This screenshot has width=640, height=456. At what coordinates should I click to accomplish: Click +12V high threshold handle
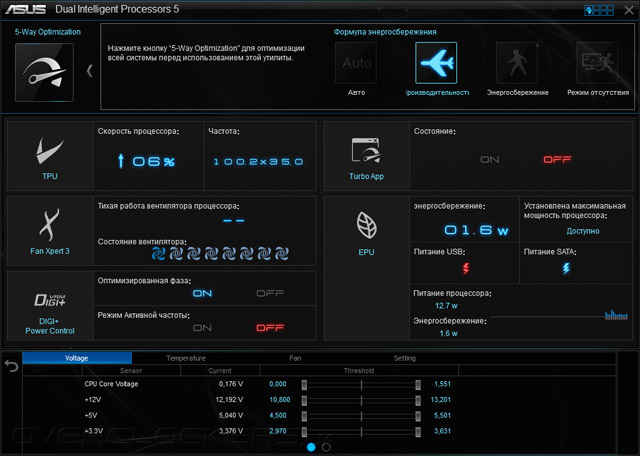[x=418, y=400]
